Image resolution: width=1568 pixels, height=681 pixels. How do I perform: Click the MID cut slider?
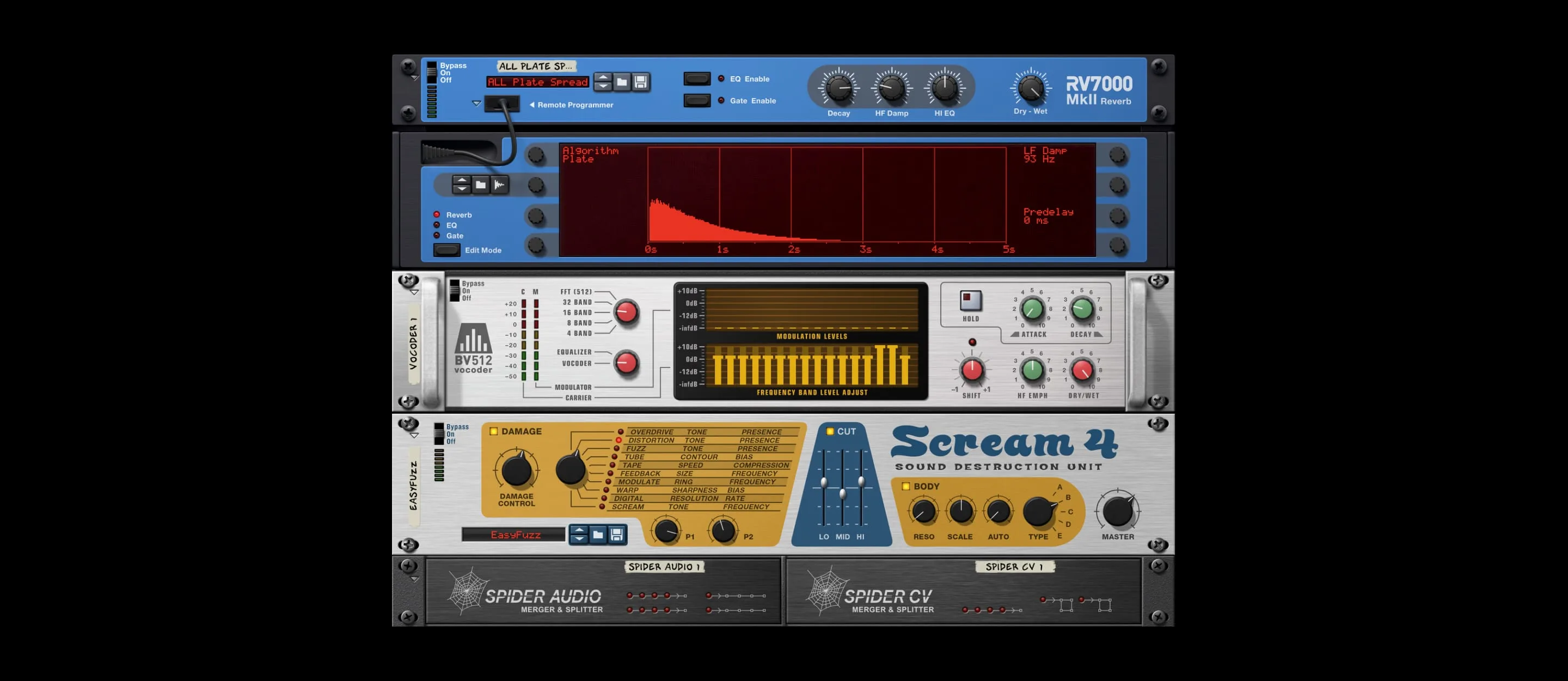tap(842, 494)
